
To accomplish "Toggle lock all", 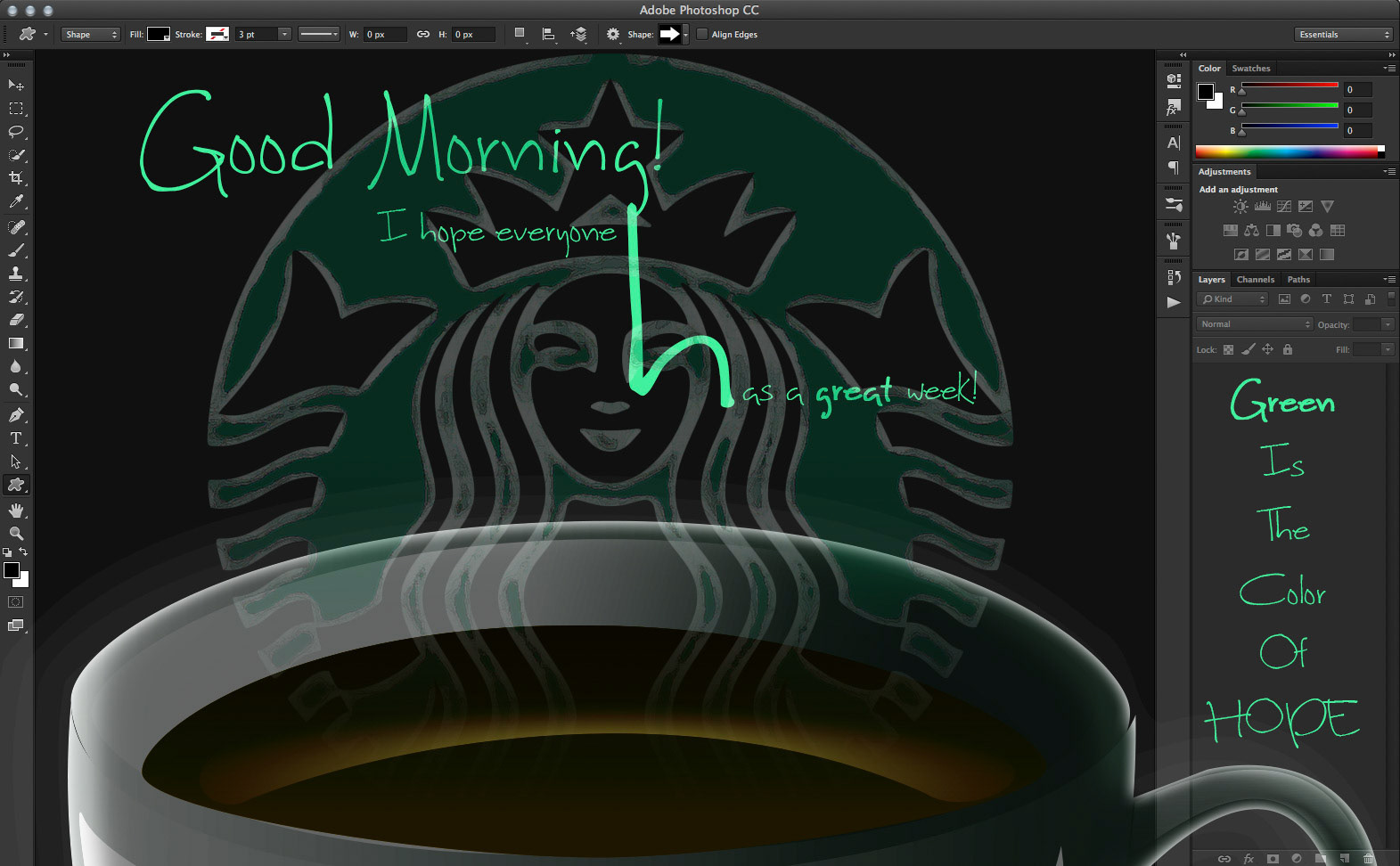I will 1287,350.
